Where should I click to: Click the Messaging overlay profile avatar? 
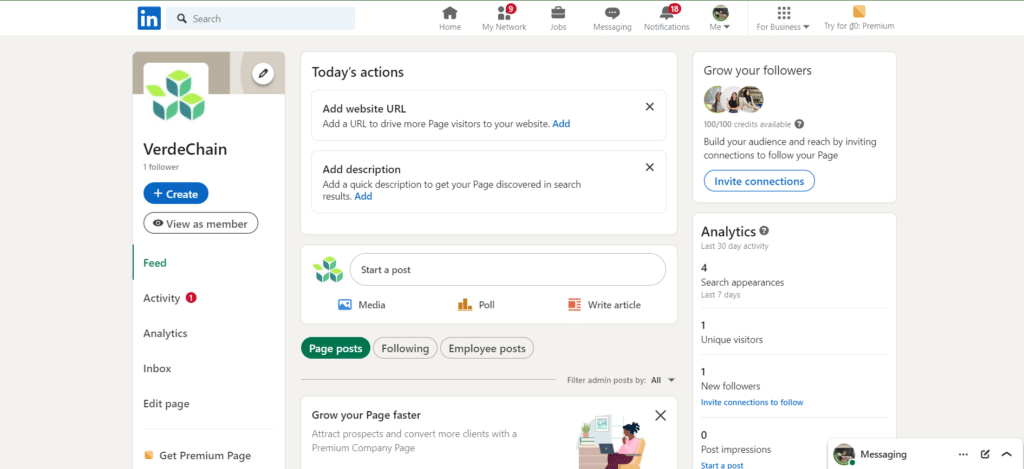(x=844, y=454)
